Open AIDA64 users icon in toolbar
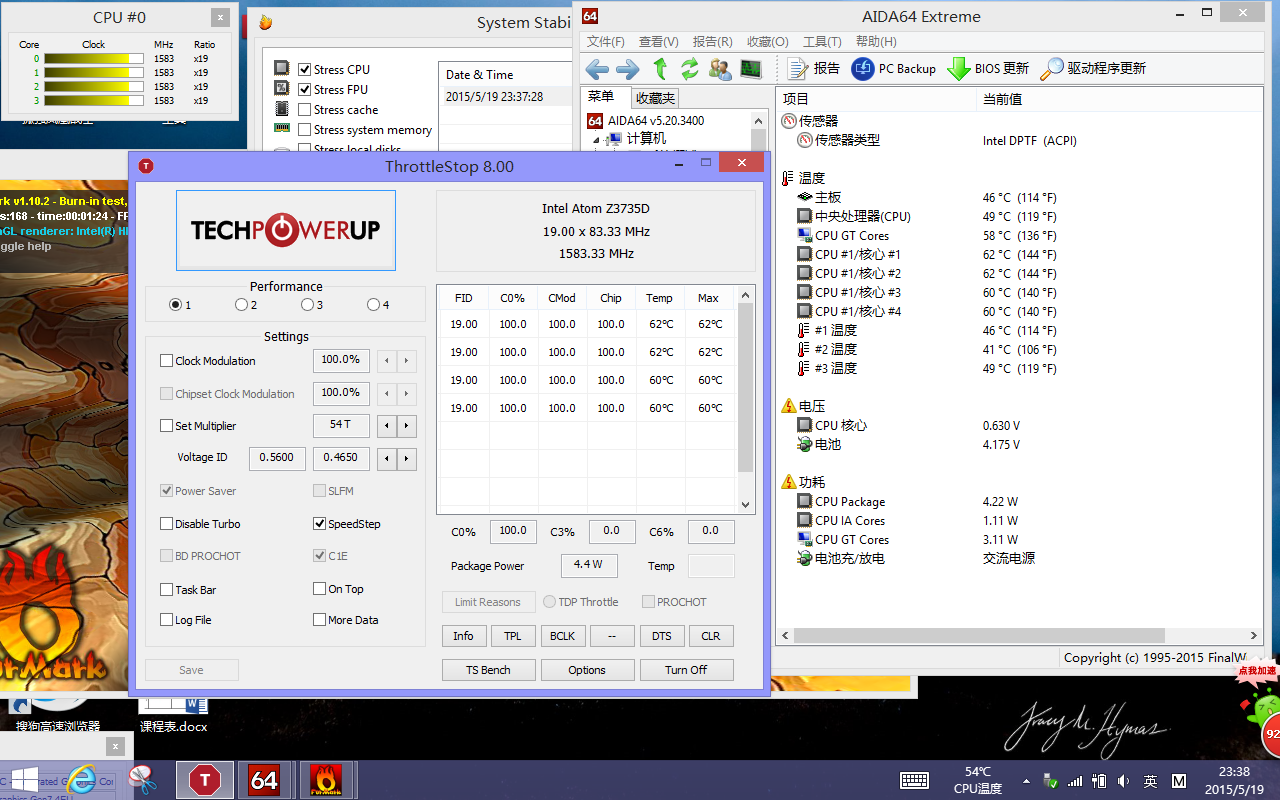The image size is (1280, 800). tap(720, 69)
